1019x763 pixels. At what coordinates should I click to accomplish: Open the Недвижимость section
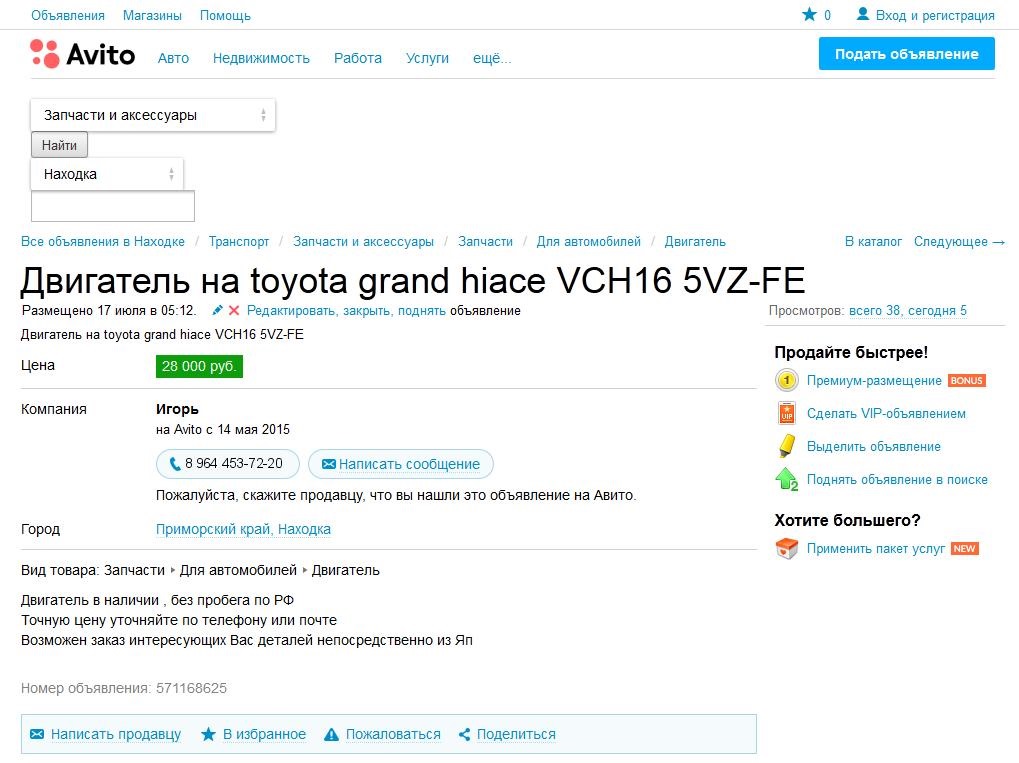tap(261, 58)
